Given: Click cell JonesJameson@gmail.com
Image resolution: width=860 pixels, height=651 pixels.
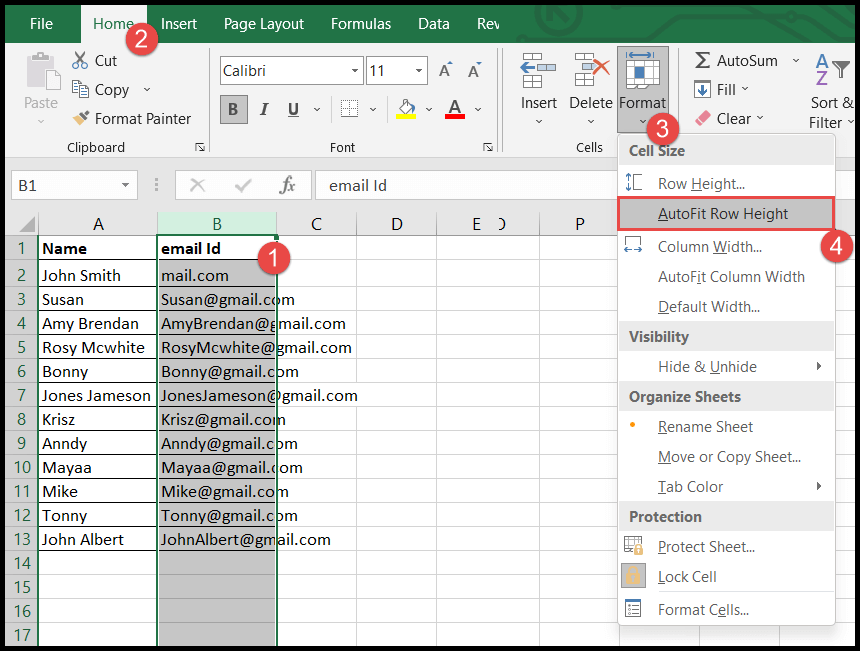Looking at the screenshot, I should pyautogui.click(x=217, y=395).
